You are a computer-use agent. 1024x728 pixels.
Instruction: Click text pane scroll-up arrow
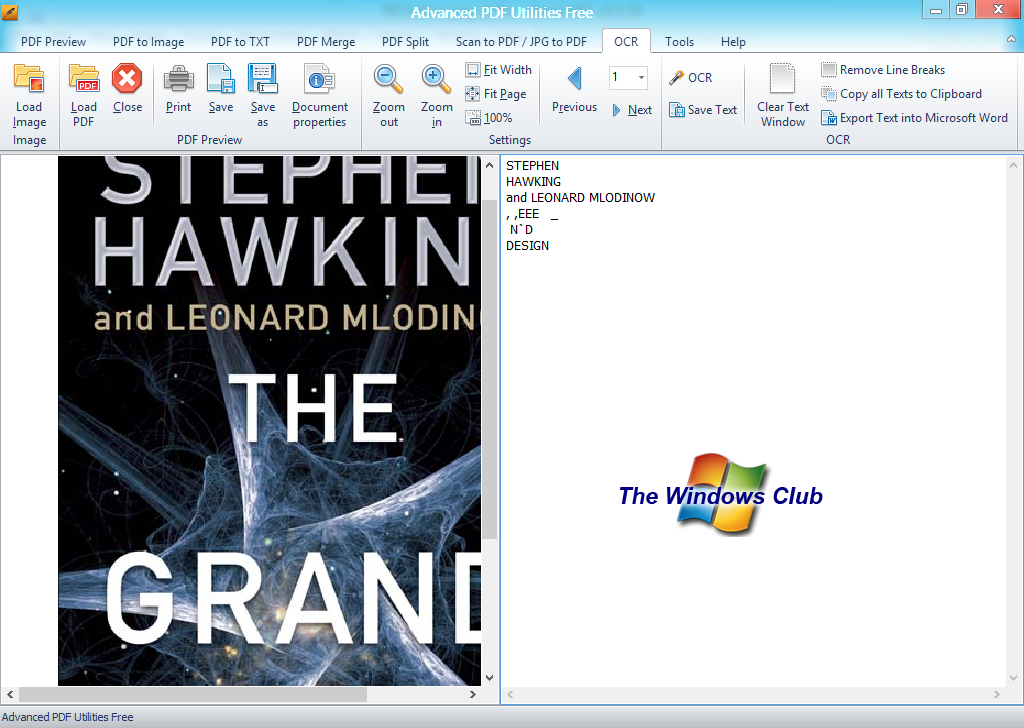(1014, 165)
